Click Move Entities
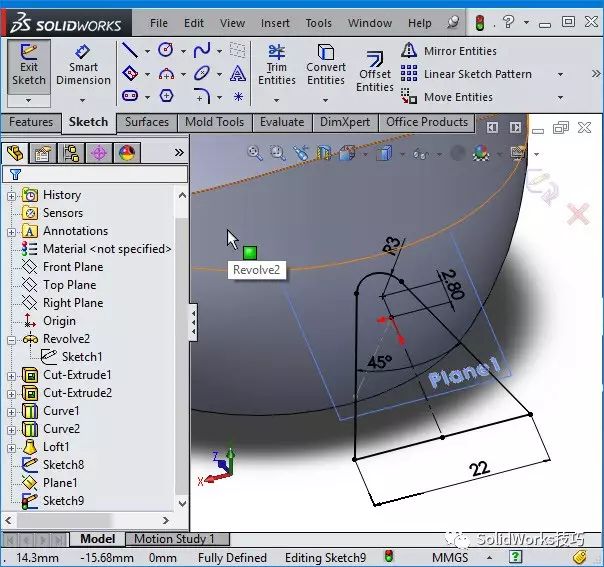Screen dimensions: 604x567 point(447,97)
